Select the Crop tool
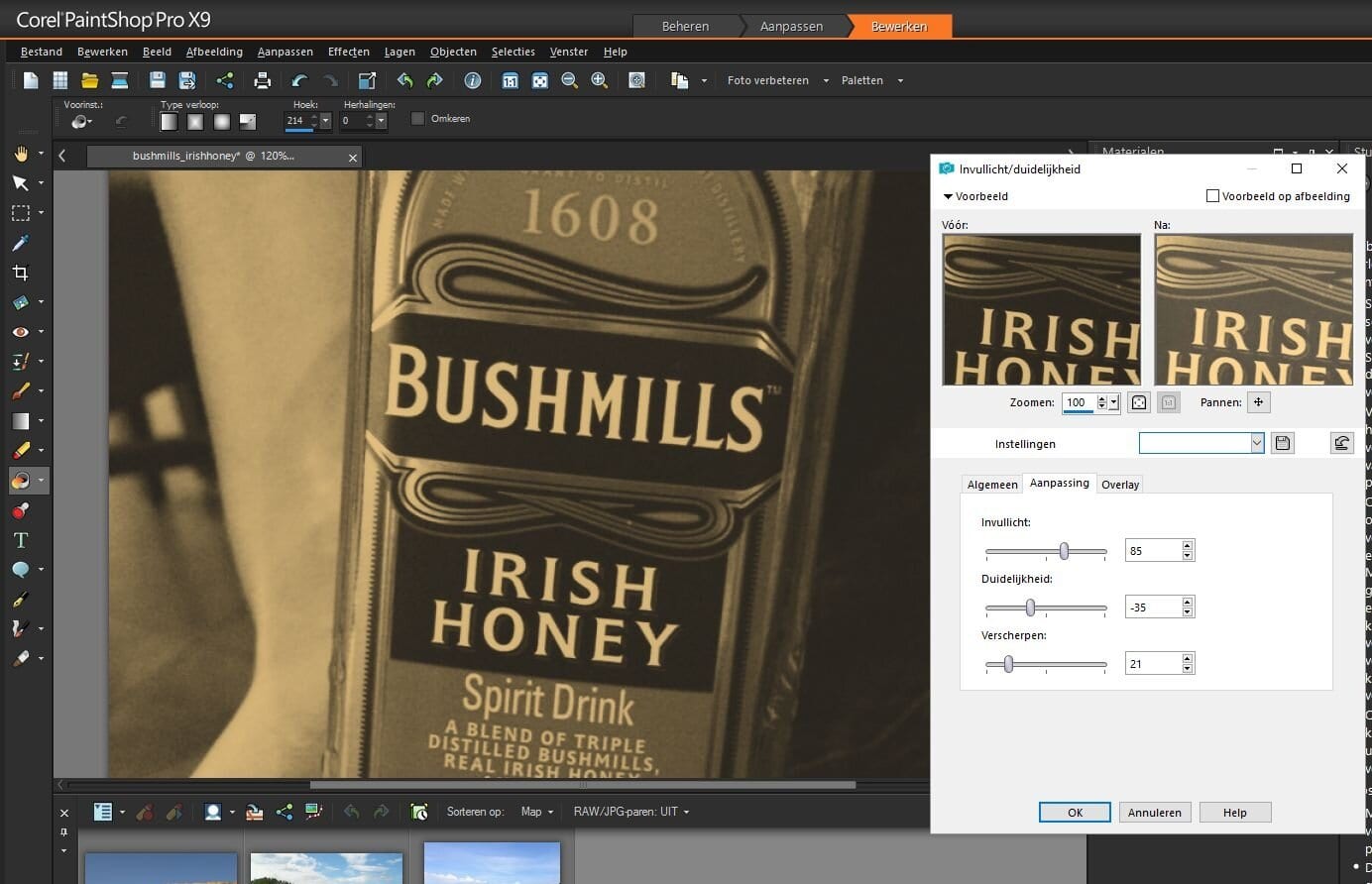1372x884 pixels. coord(20,273)
